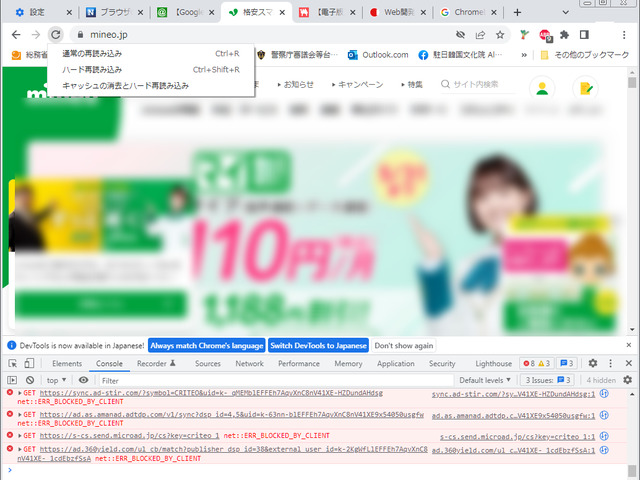Click Don't show again button
The height and width of the screenshot is (480, 640).
[404, 346]
